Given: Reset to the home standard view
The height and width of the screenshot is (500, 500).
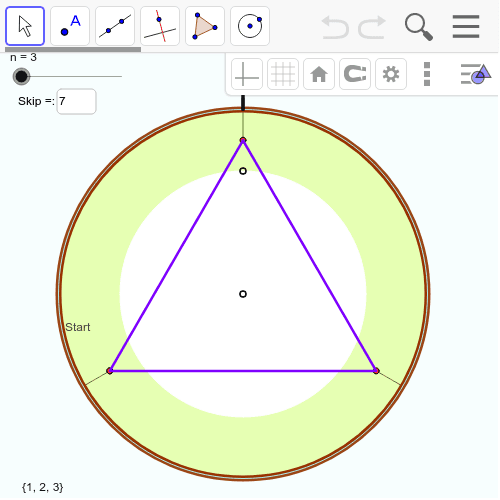Looking at the screenshot, I should [x=319, y=74].
